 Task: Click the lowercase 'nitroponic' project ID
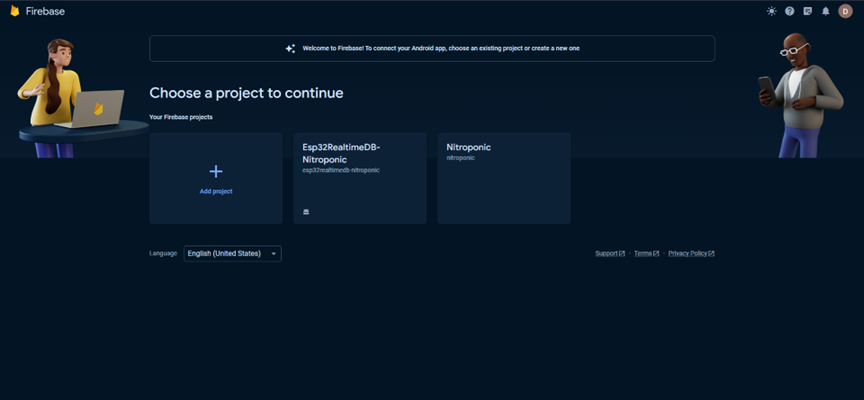click(x=461, y=158)
